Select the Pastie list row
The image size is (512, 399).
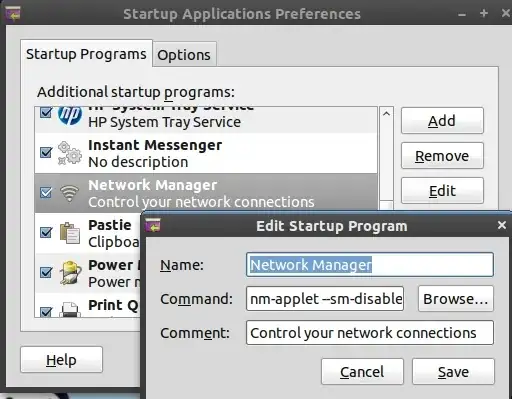pyautogui.click(x=87, y=233)
